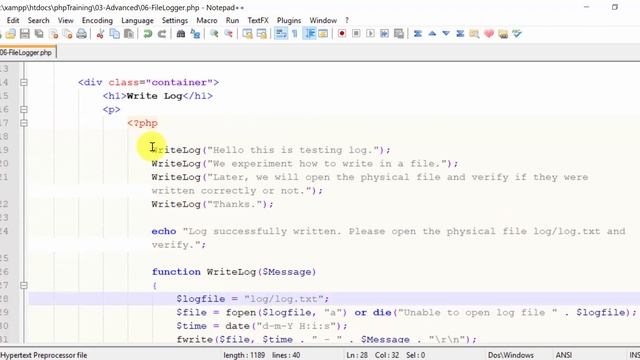Click the 'ANSI' encoding status entry
This screenshot has width=640, height=360.
564,355
